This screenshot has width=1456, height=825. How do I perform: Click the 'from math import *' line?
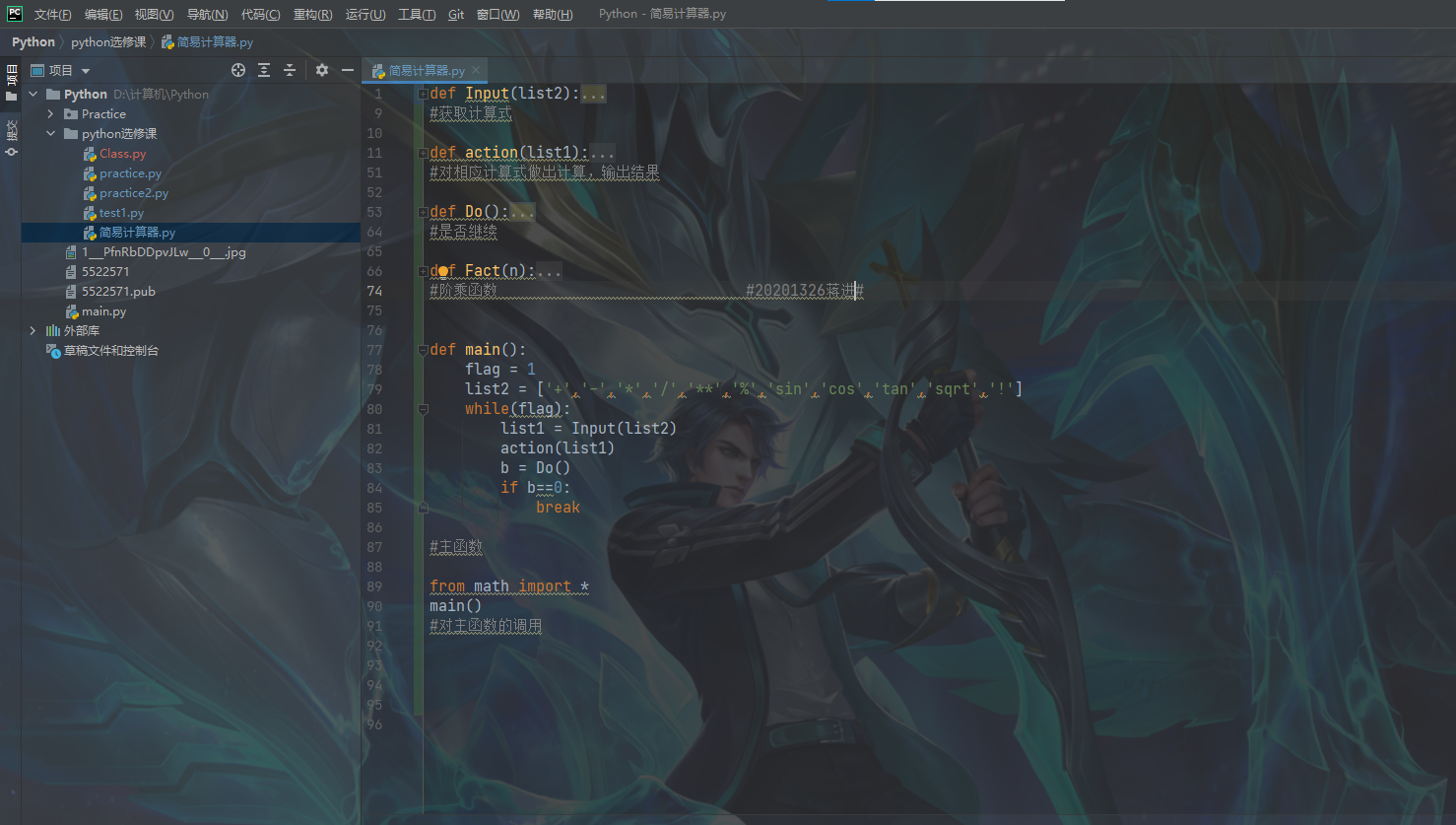509,586
